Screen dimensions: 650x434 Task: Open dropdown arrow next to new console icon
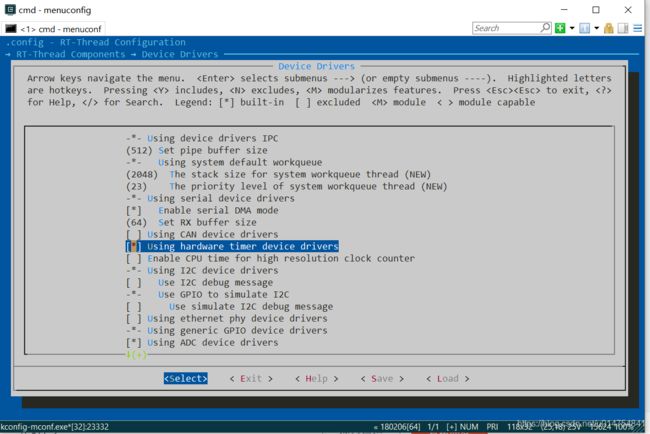(x=572, y=28)
